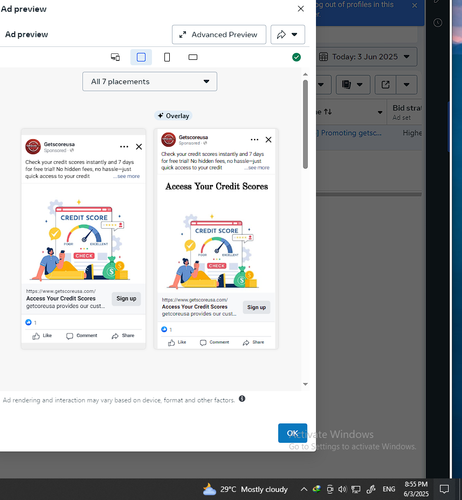Open three-dot menu on left ad card
Image resolution: width=462 pixels, height=500 pixels.
(124, 147)
